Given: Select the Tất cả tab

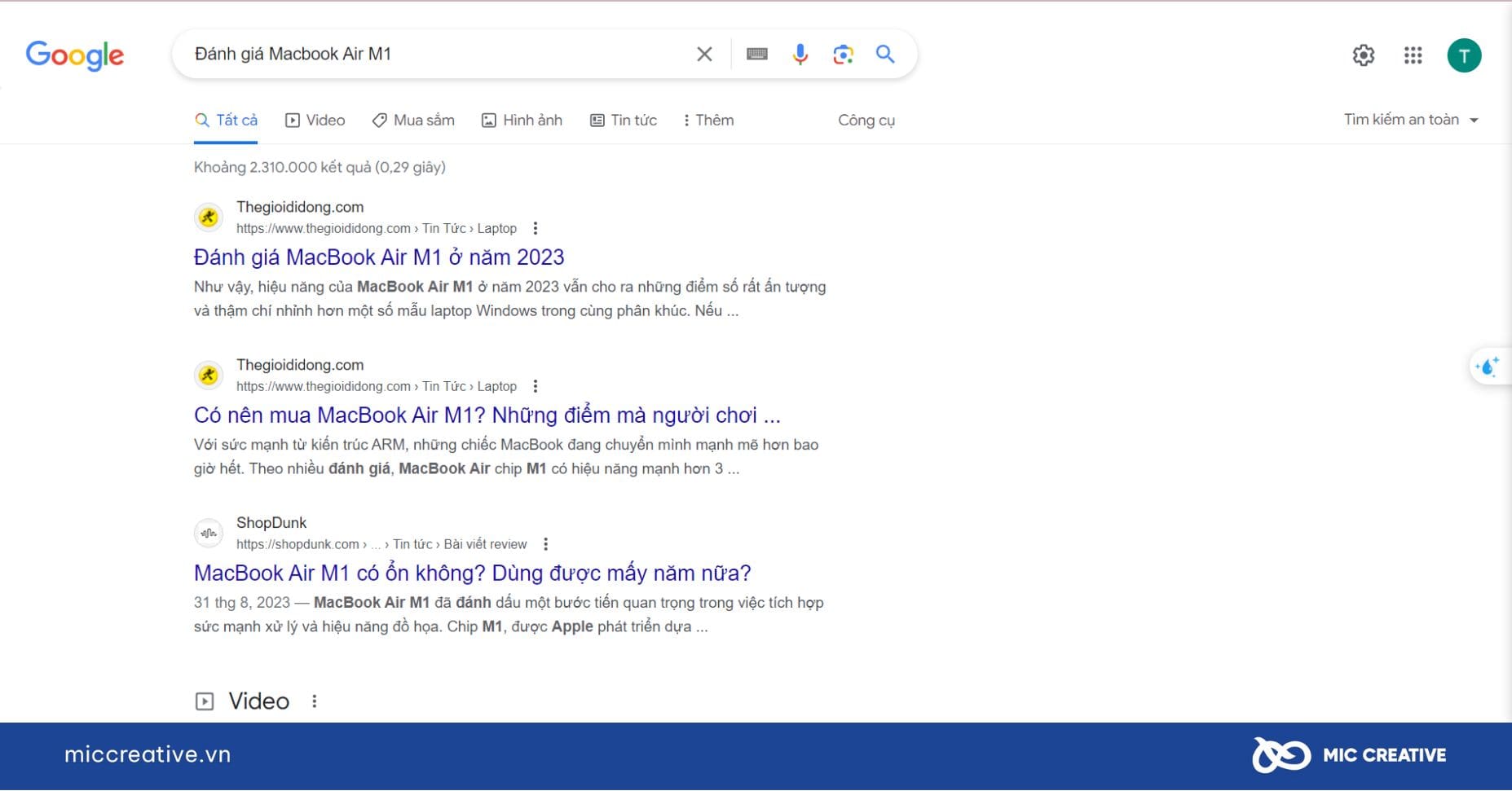Looking at the screenshot, I should tap(226, 121).
